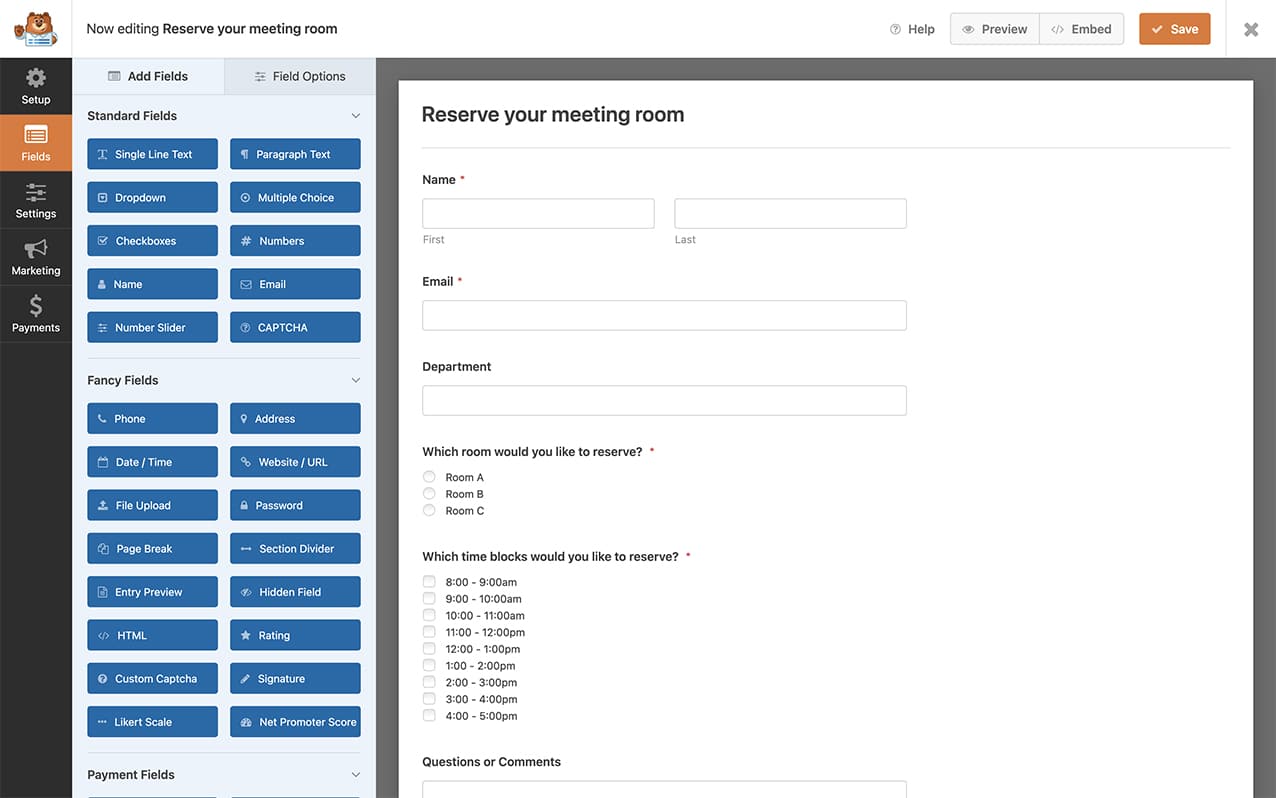The image size is (1276, 798).
Task: Switch to the Marketing sidebar section
Action: [x=35, y=256]
